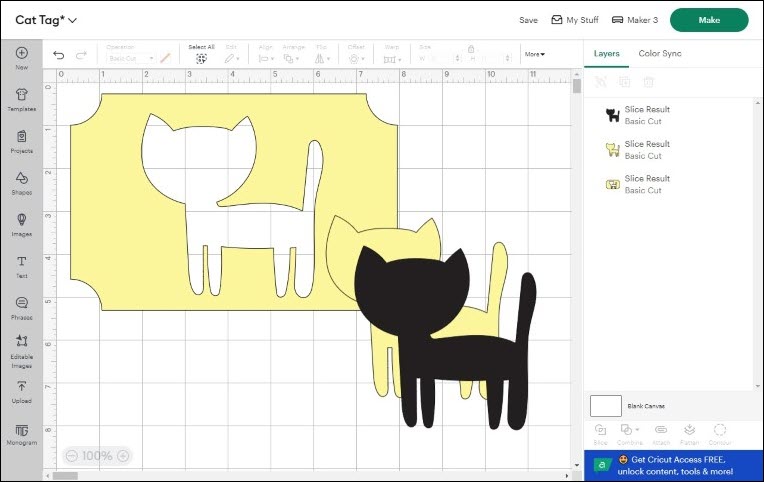This screenshot has width=764, height=482.
Task: Click the green Make button
Action: (708, 20)
